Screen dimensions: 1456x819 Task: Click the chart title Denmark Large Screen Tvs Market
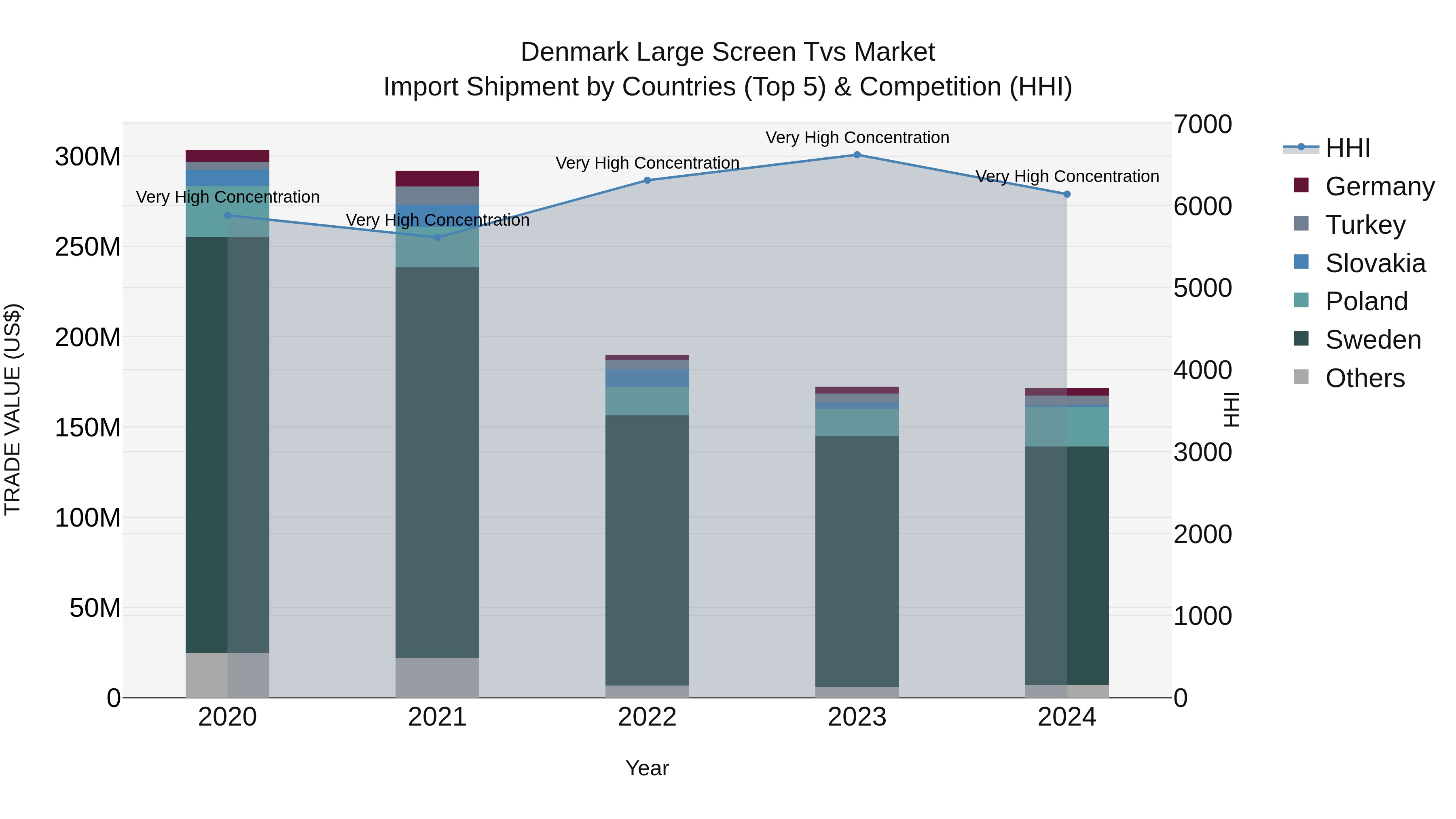728,52
